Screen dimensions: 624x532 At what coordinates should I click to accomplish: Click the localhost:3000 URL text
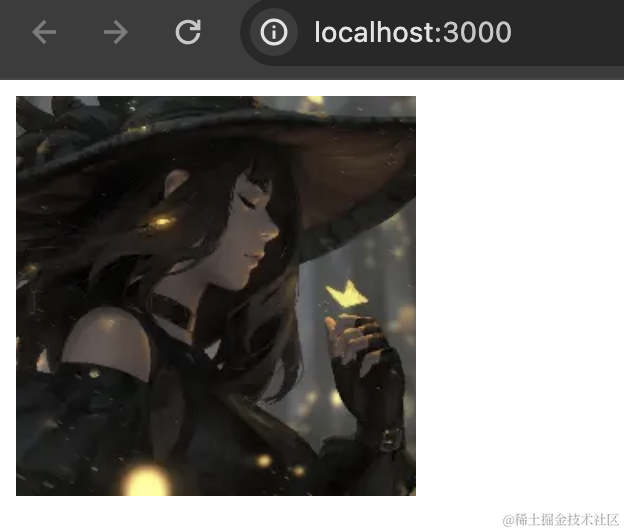point(412,33)
